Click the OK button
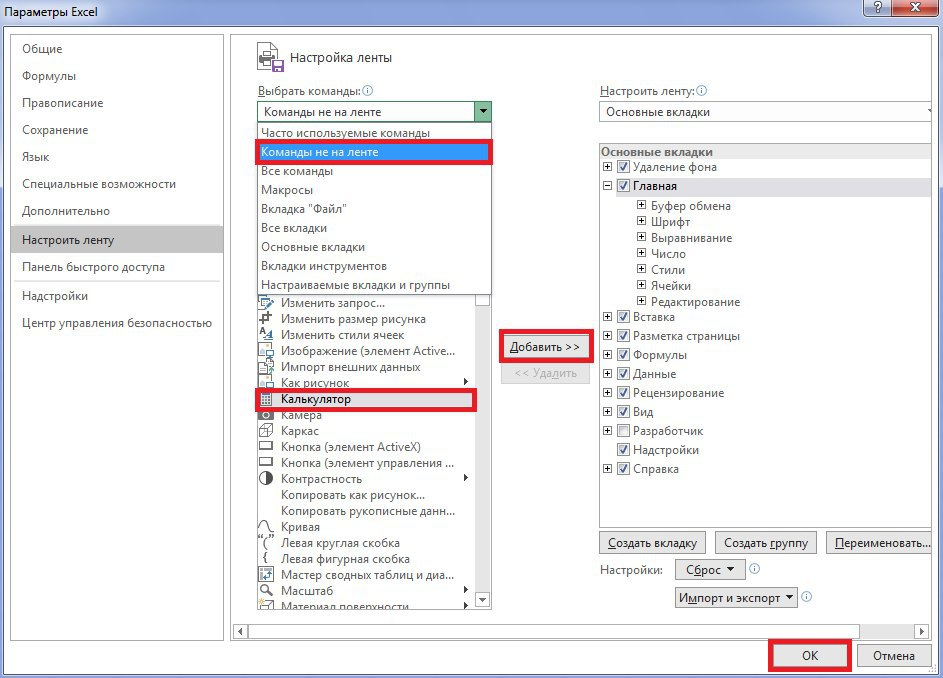Image resolution: width=943 pixels, height=678 pixels. (x=809, y=656)
